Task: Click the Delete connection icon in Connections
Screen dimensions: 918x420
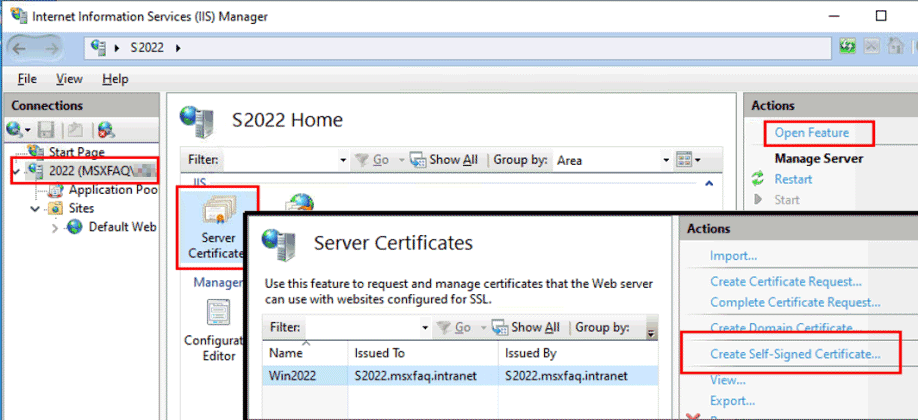Action: [x=106, y=129]
